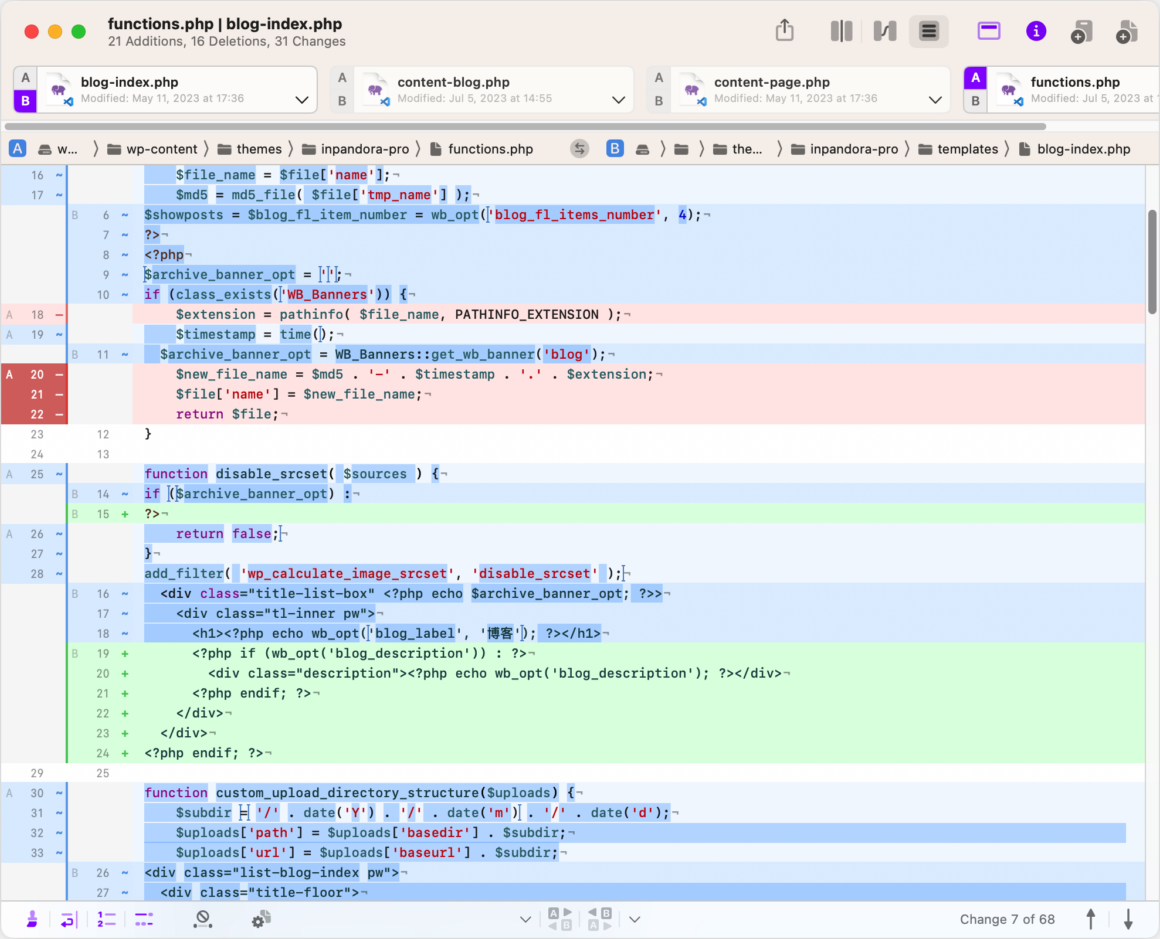
Task: Switch to Fluid comparison view
Action: [x=885, y=31]
